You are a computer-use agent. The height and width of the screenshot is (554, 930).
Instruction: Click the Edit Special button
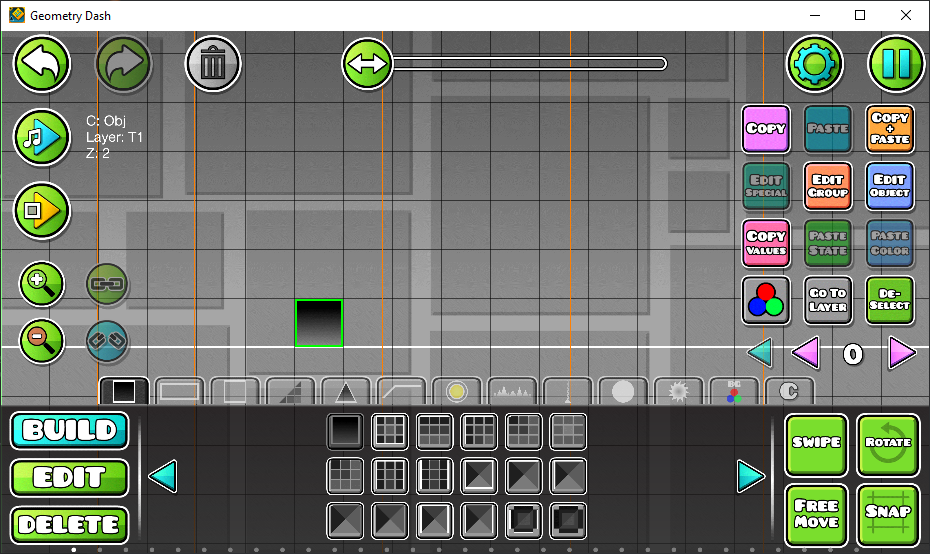tap(766, 186)
